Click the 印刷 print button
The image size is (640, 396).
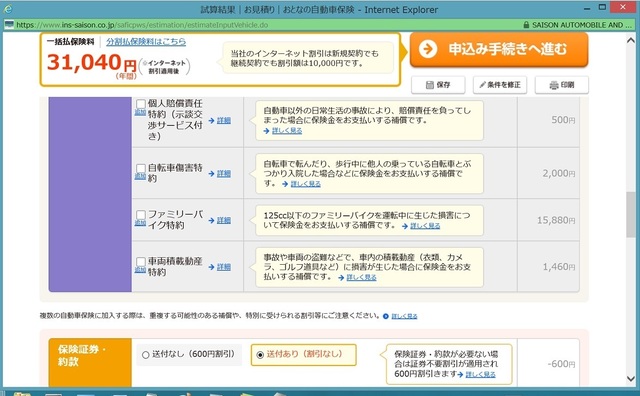(562, 85)
